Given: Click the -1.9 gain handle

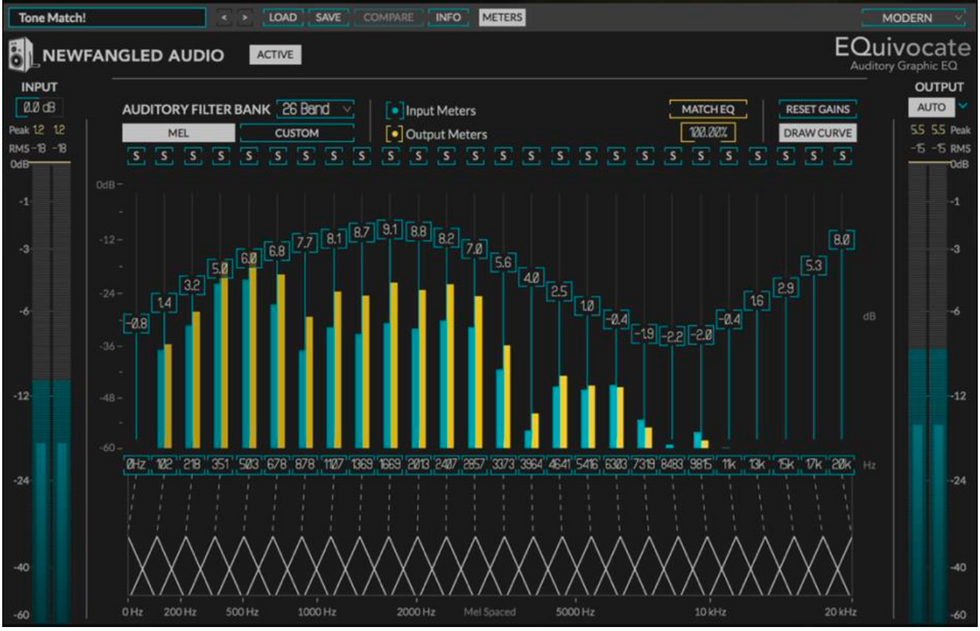Looking at the screenshot, I should 644,334.
